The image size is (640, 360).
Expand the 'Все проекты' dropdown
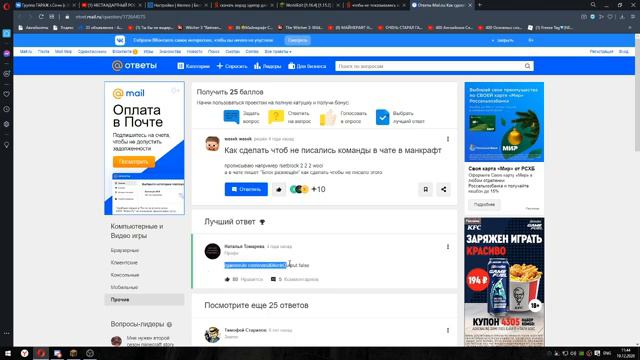click(x=278, y=52)
